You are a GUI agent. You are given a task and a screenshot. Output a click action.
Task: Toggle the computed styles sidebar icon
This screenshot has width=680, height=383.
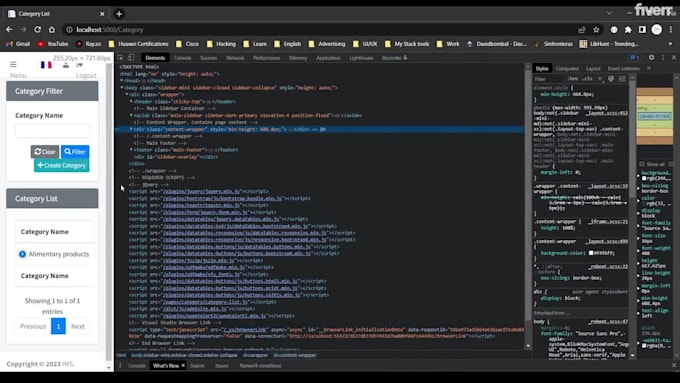[x=622, y=79]
